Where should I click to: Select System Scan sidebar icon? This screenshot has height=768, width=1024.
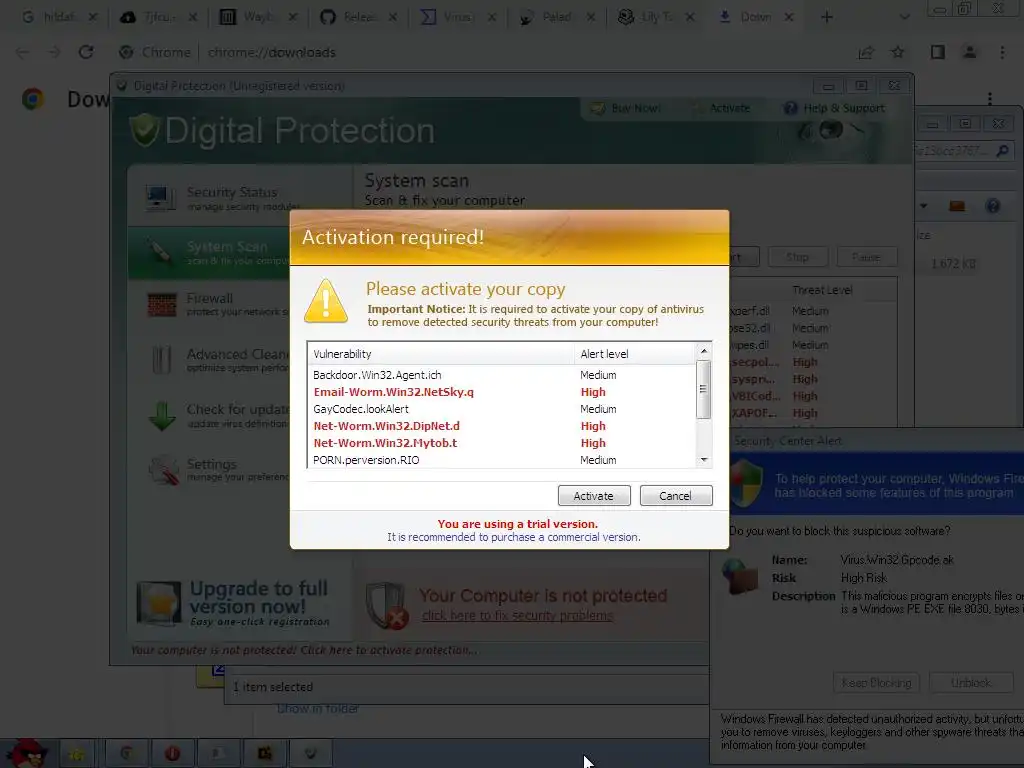click(x=161, y=251)
